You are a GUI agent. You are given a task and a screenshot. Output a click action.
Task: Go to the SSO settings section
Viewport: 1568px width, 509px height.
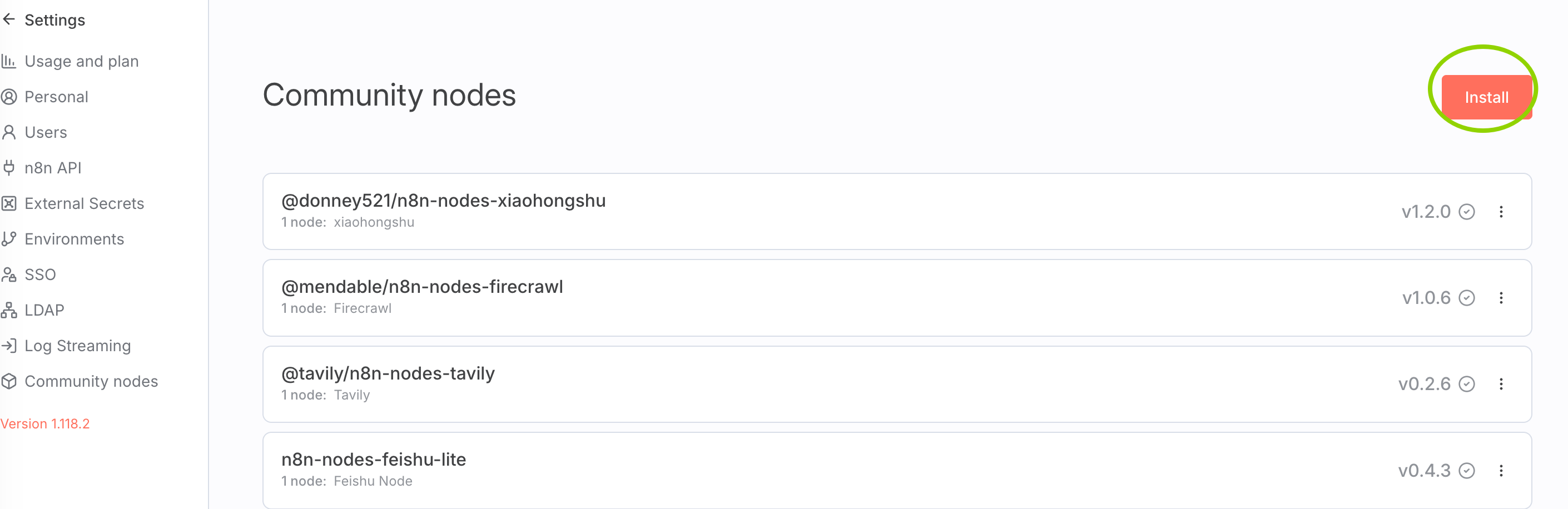pos(40,275)
